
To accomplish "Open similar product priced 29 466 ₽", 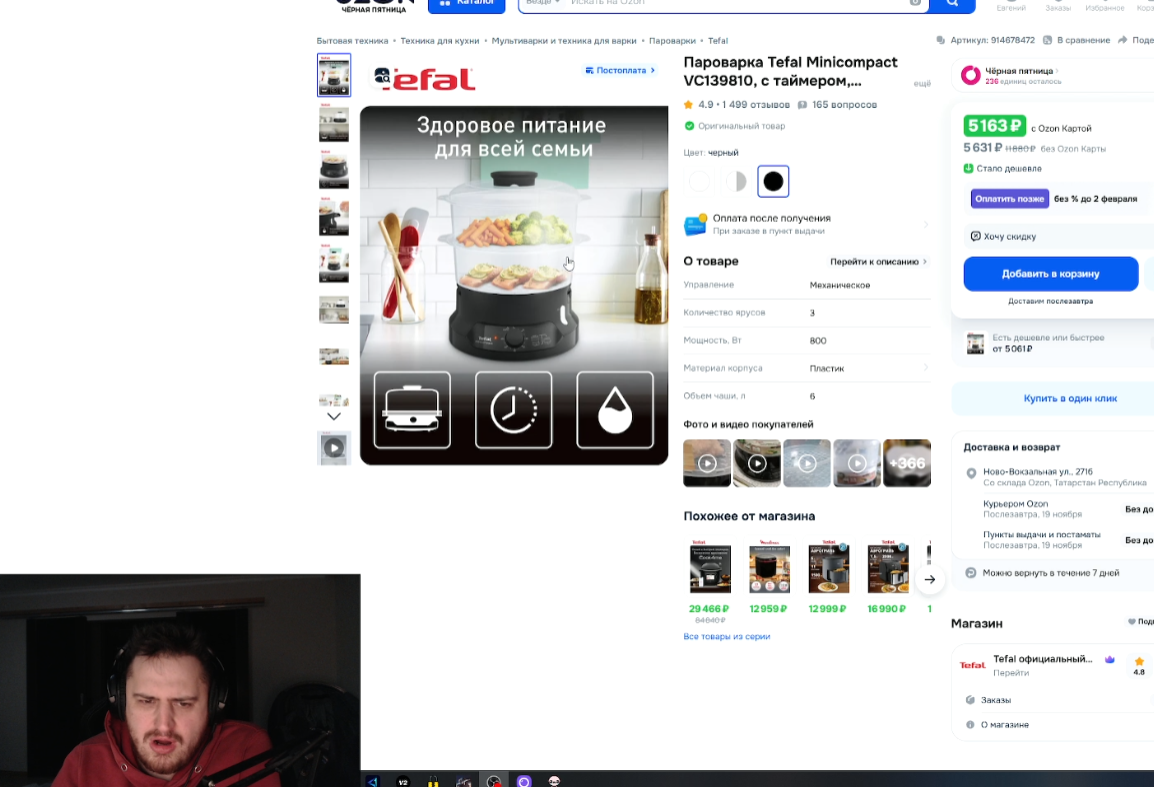I will [x=710, y=567].
